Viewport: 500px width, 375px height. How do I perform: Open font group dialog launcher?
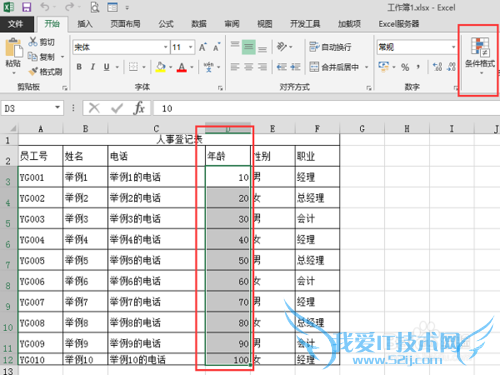(x=220, y=88)
